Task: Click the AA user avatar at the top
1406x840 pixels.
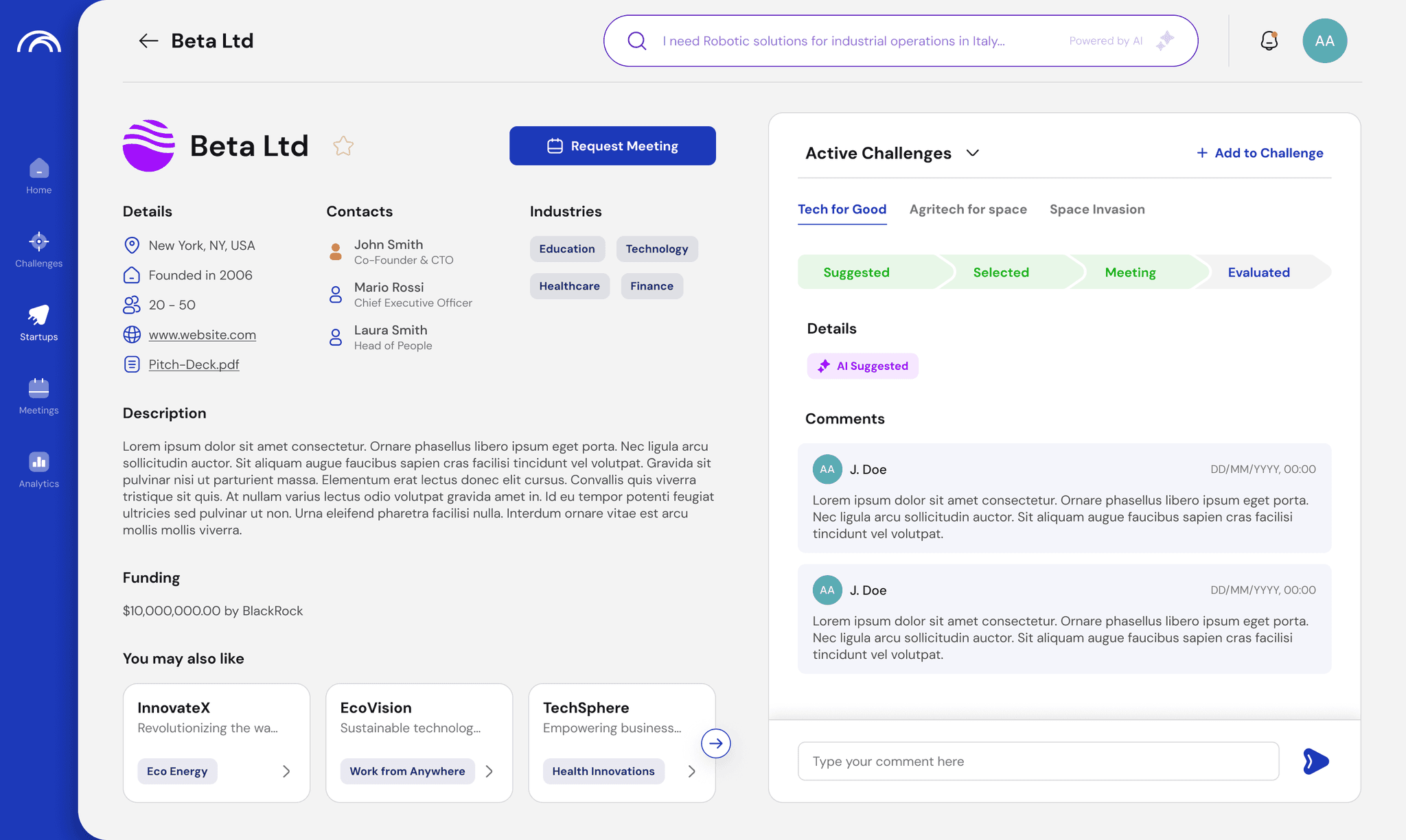Action: tap(1324, 41)
